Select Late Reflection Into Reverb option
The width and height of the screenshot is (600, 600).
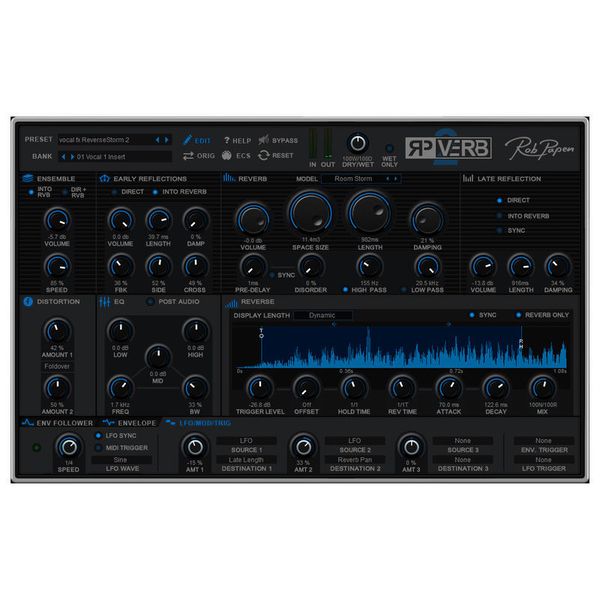pos(499,216)
